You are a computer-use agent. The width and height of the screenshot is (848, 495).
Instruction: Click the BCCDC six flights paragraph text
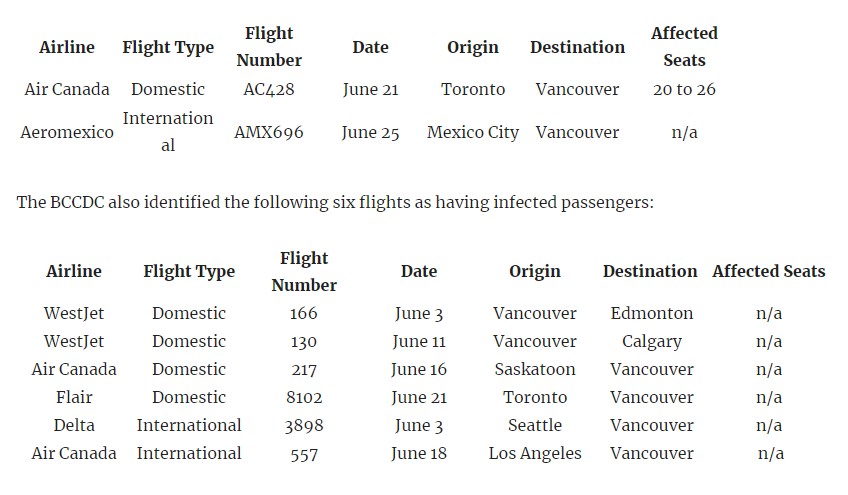tap(335, 202)
